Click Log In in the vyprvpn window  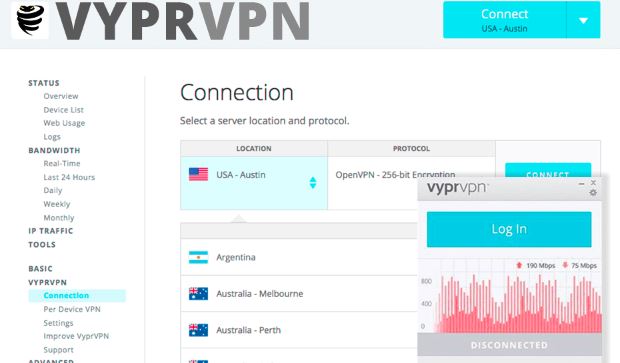tap(509, 229)
